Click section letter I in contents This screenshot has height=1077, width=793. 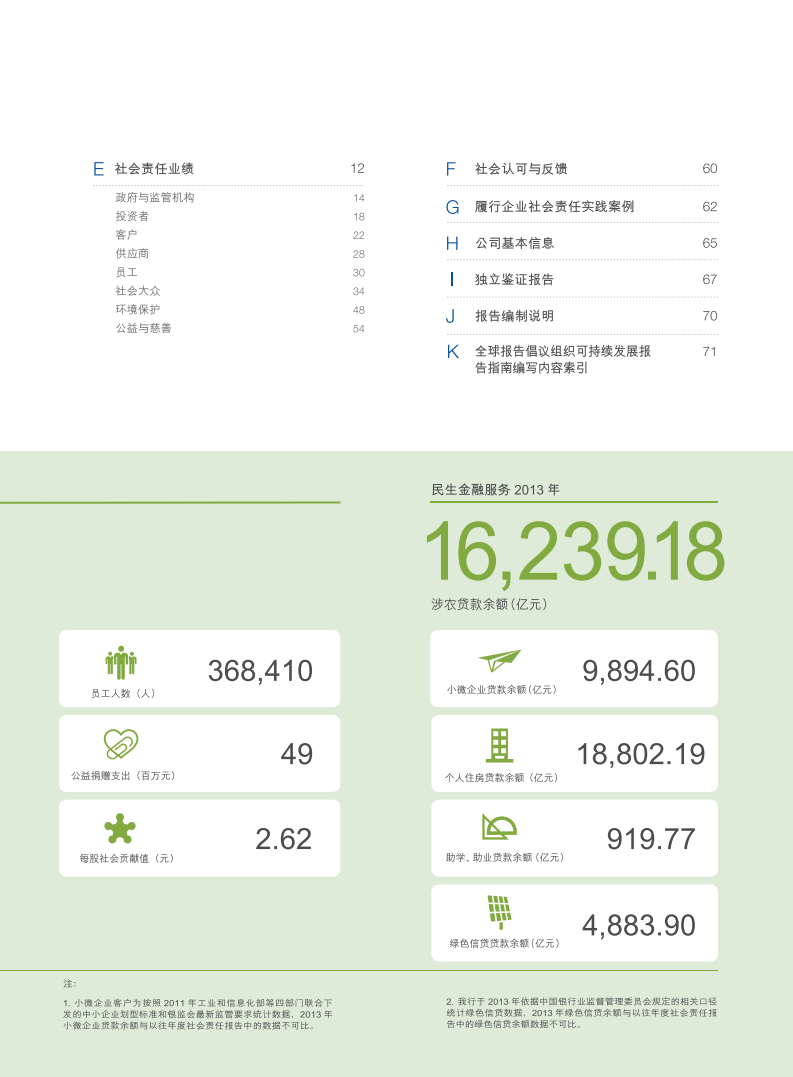click(x=451, y=279)
